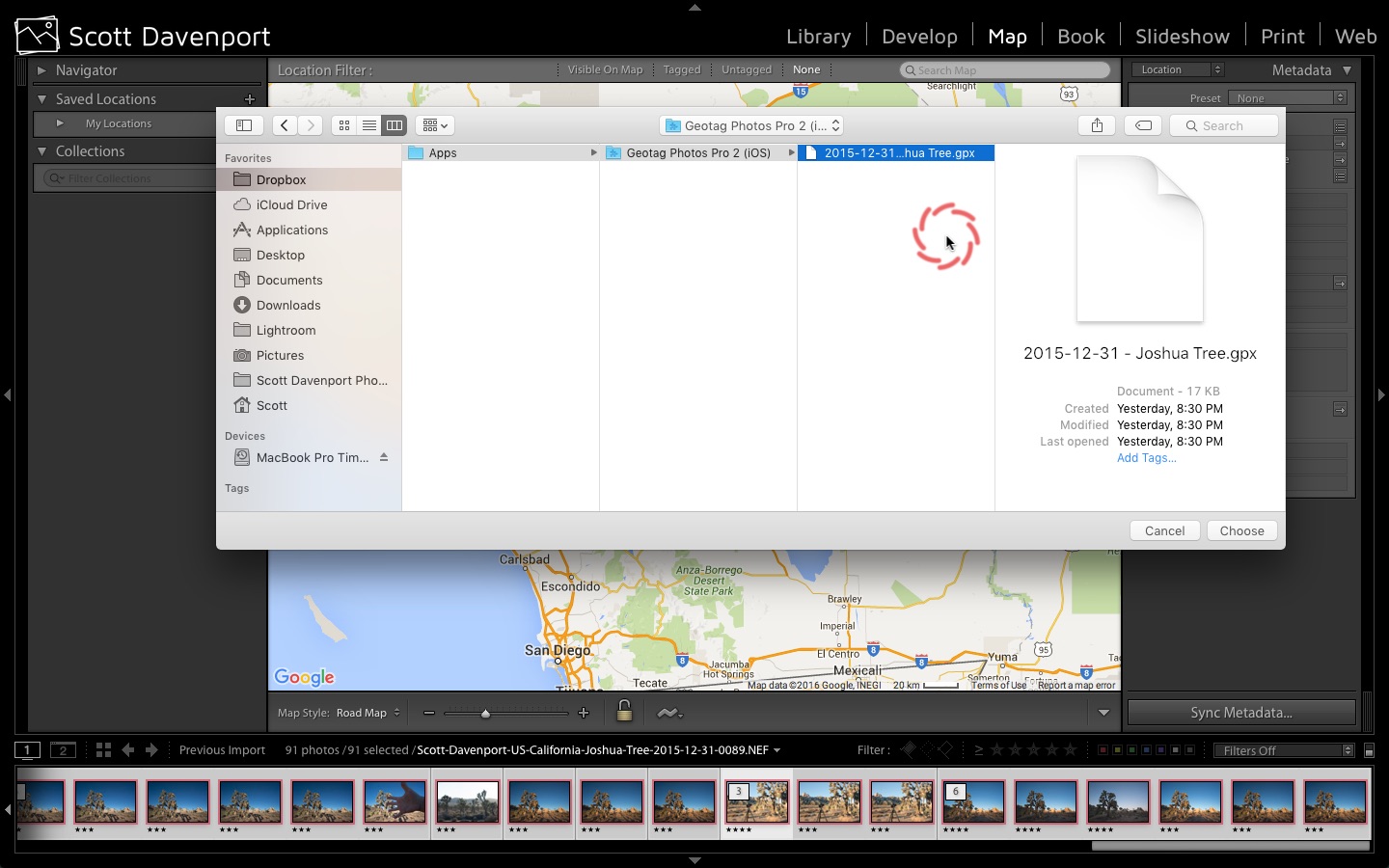Adjust the map zoom slider handle
Viewport: 1389px width, 868px height.
pyautogui.click(x=485, y=714)
